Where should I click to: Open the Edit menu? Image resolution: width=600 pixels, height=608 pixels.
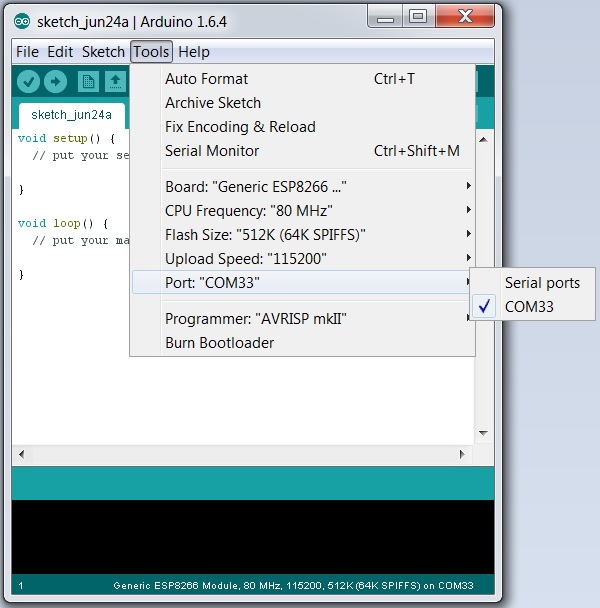(60, 52)
